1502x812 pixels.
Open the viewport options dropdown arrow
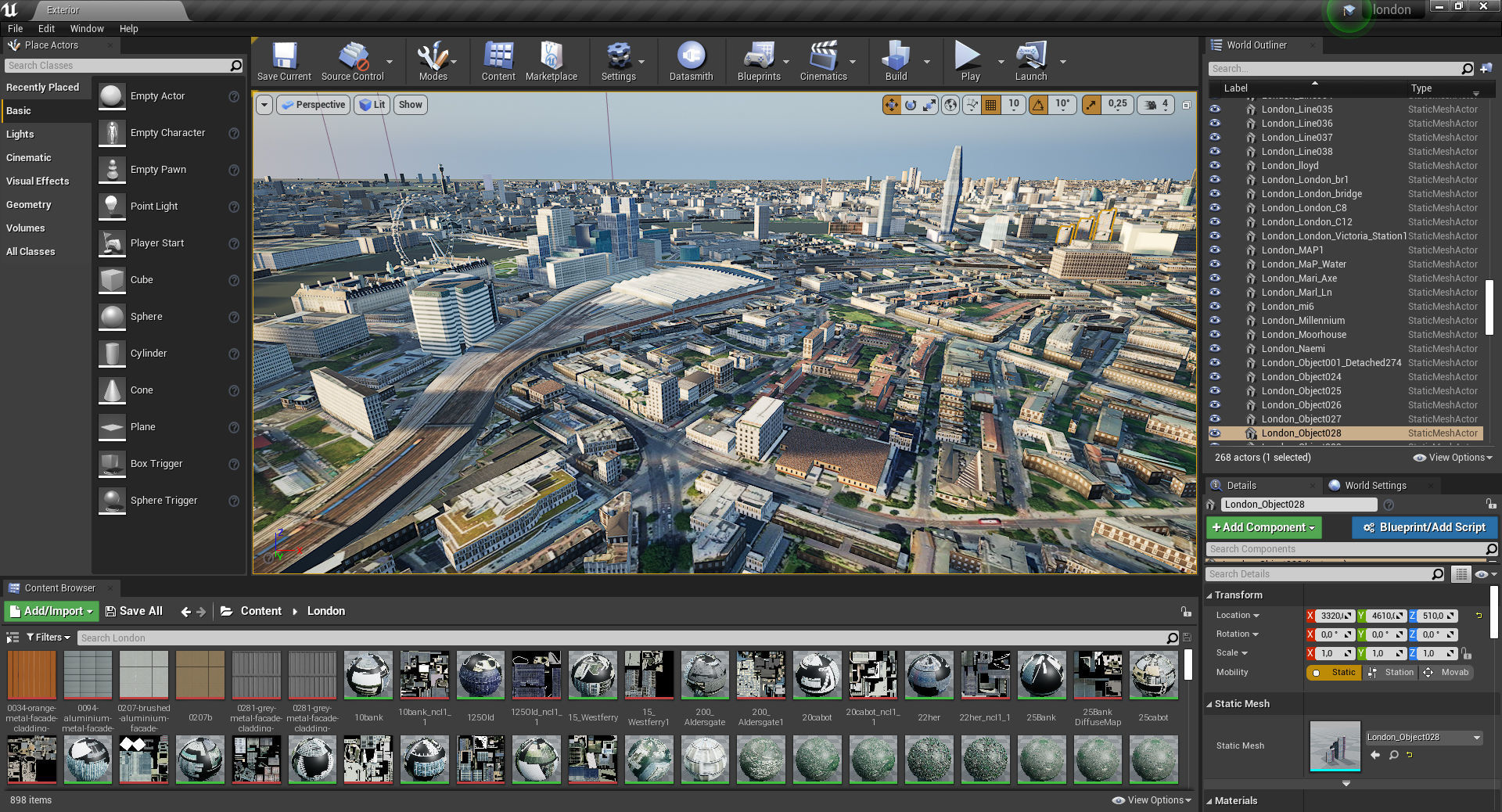tap(264, 105)
